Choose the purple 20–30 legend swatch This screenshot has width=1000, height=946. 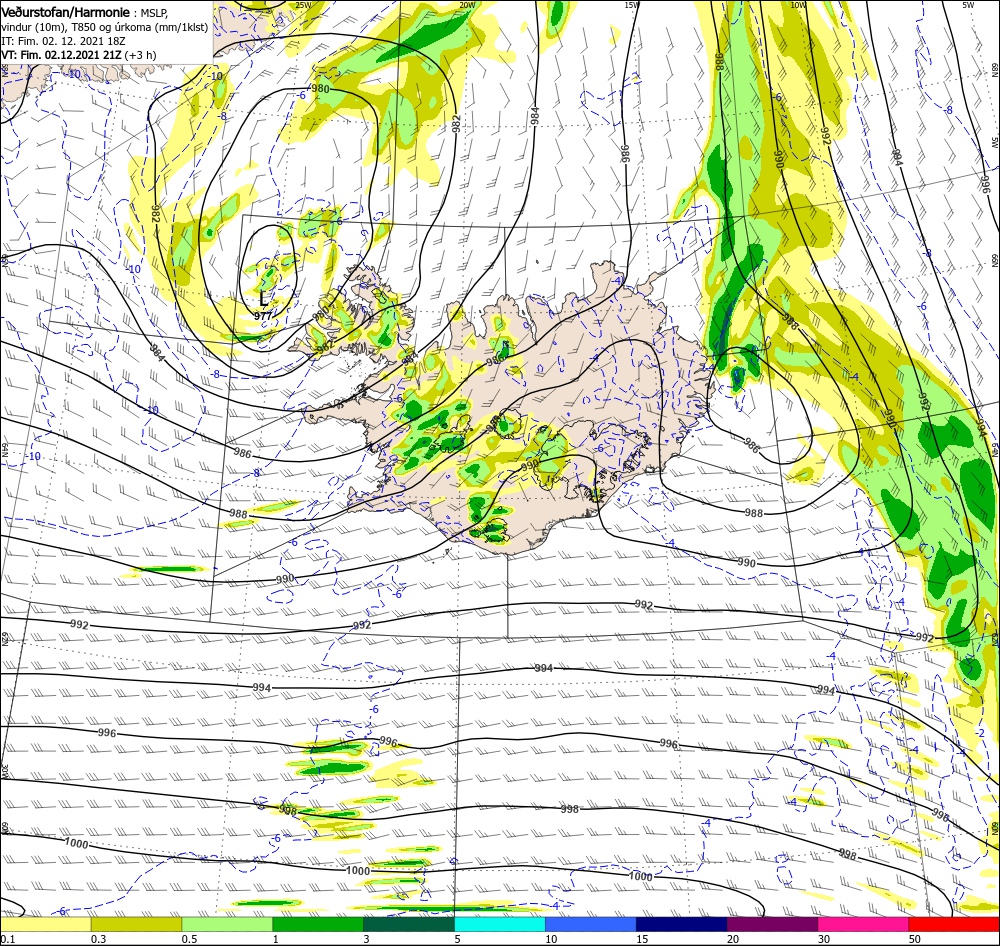[772, 924]
